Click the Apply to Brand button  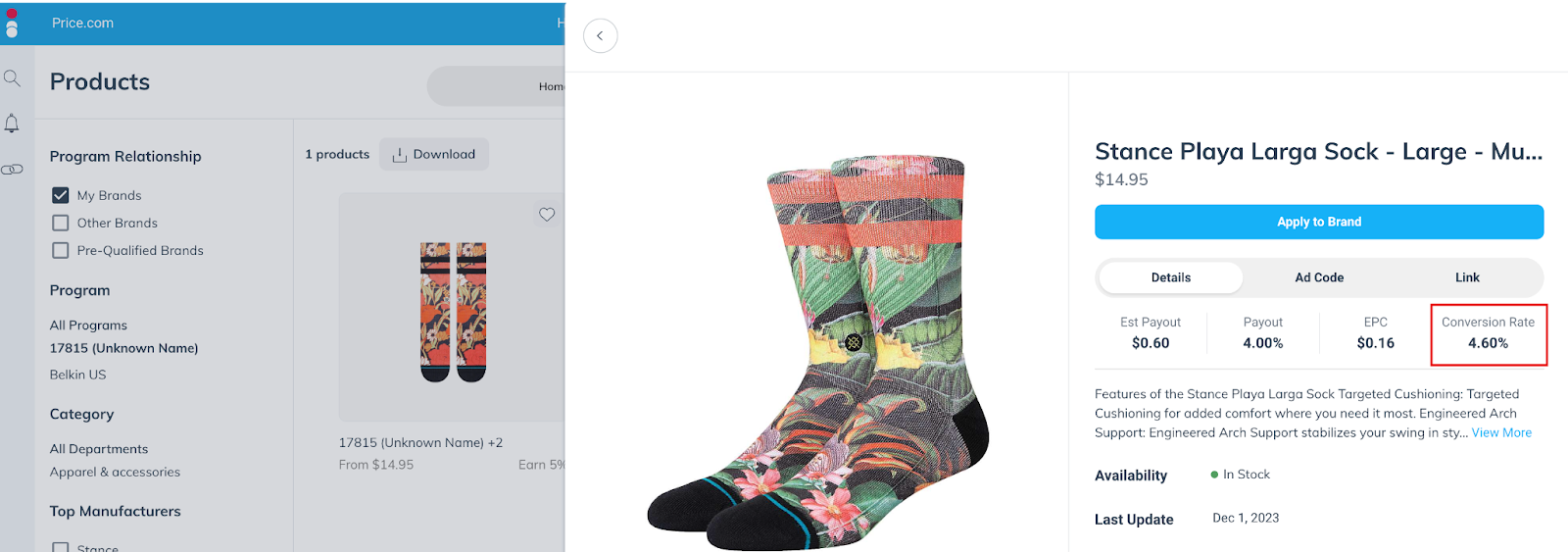pyautogui.click(x=1319, y=222)
